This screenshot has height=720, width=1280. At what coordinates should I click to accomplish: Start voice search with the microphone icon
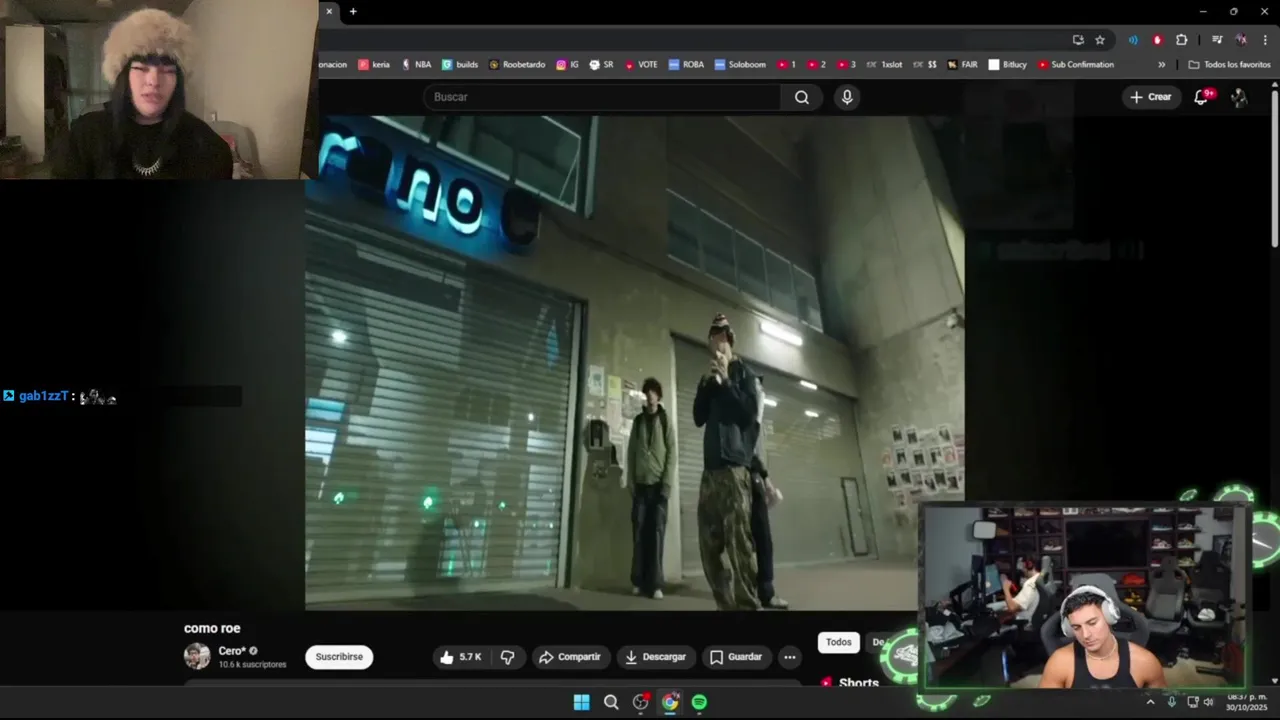pyautogui.click(x=847, y=97)
